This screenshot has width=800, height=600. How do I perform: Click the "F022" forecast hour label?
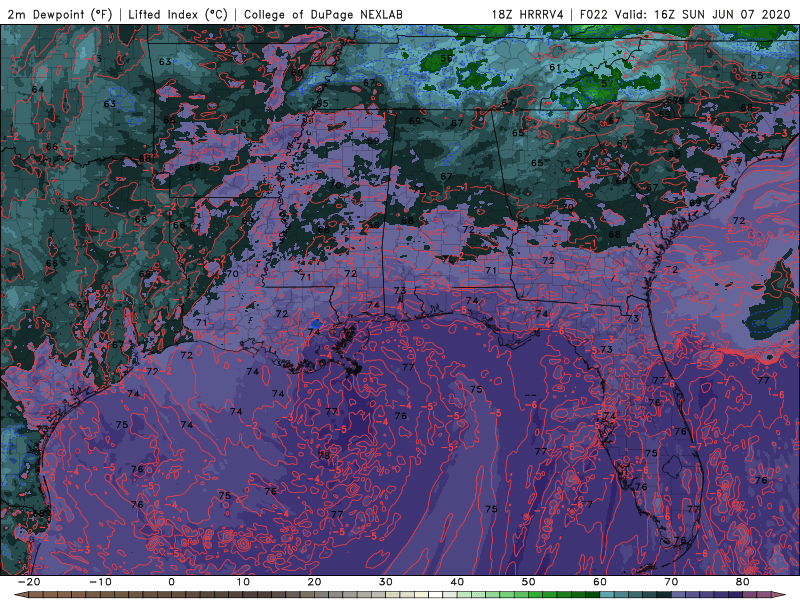pyautogui.click(x=594, y=14)
